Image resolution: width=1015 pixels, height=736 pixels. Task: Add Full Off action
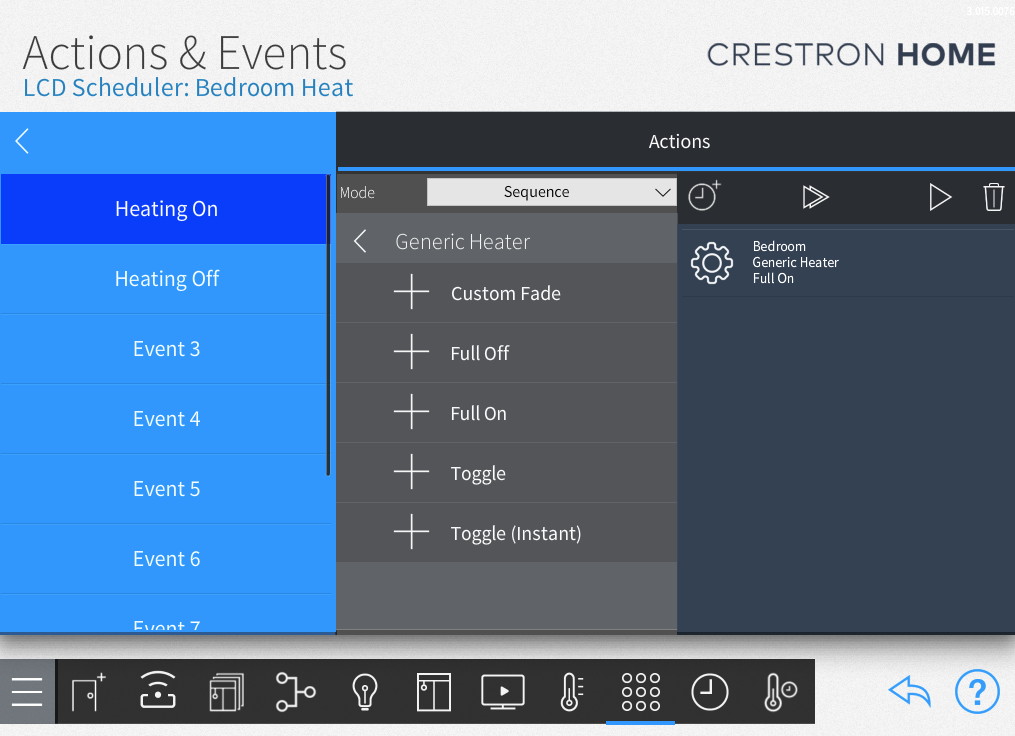click(x=507, y=353)
